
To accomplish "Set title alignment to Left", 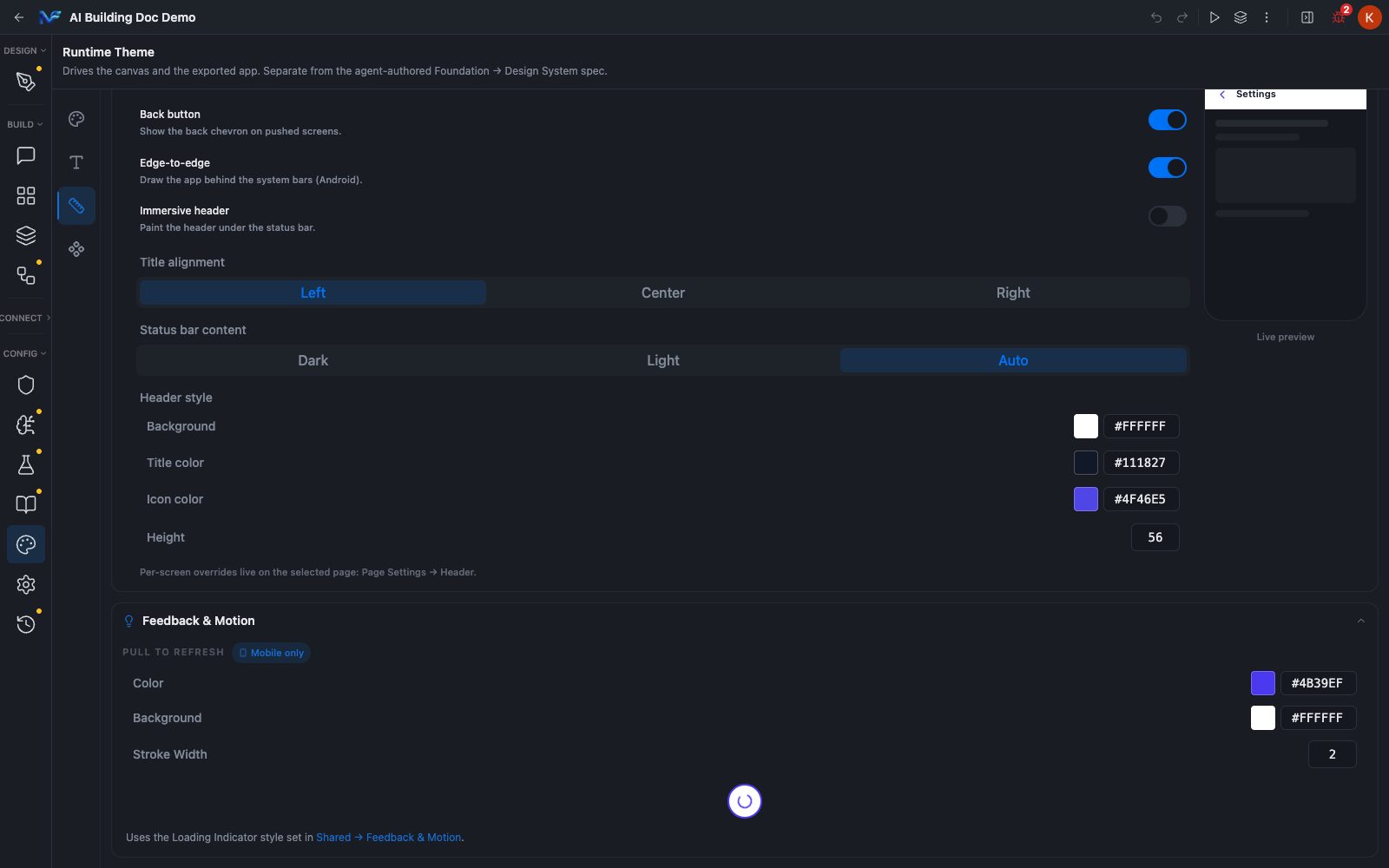I will click(x=313, y=293).
